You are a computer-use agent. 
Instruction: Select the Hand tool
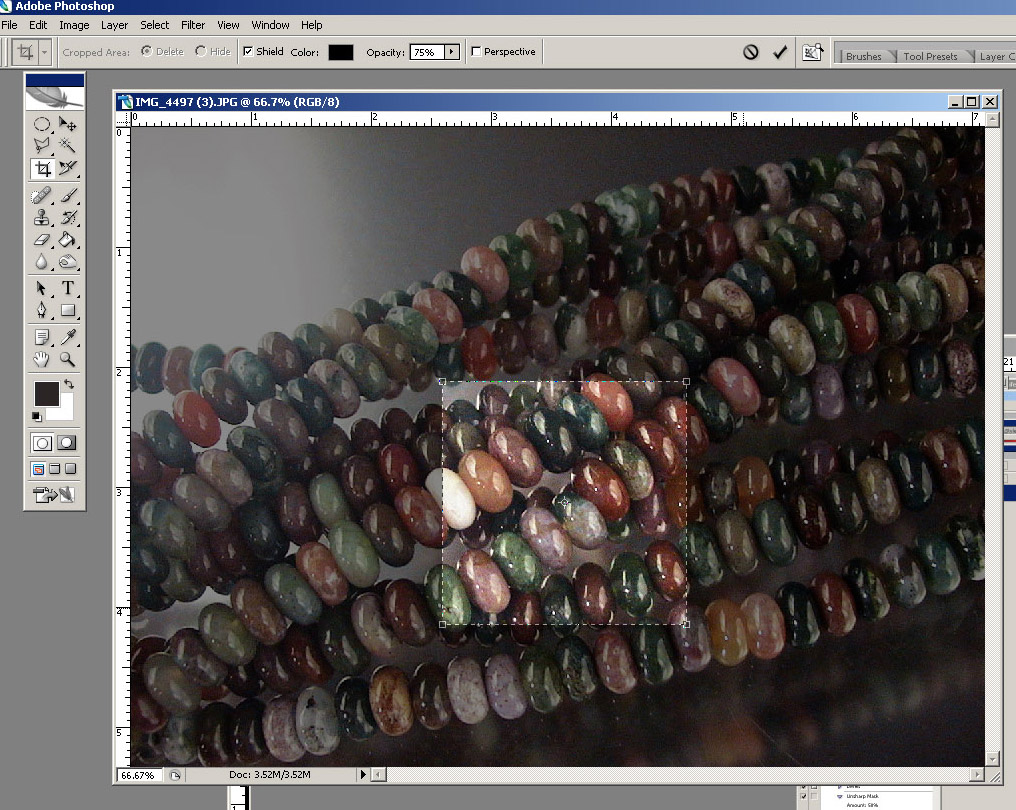point(41,359)
